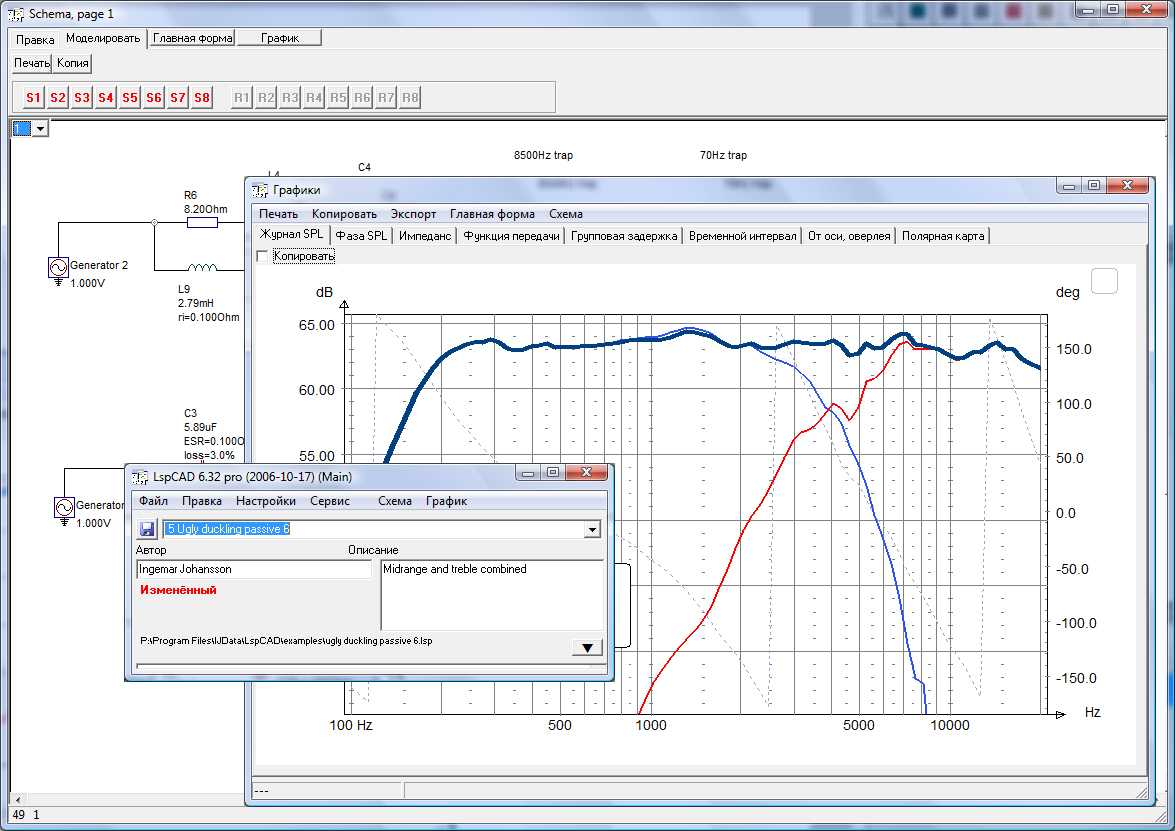Click the Графики window title bar icon
Viewport: 1175px width, 831px height.
259,190
